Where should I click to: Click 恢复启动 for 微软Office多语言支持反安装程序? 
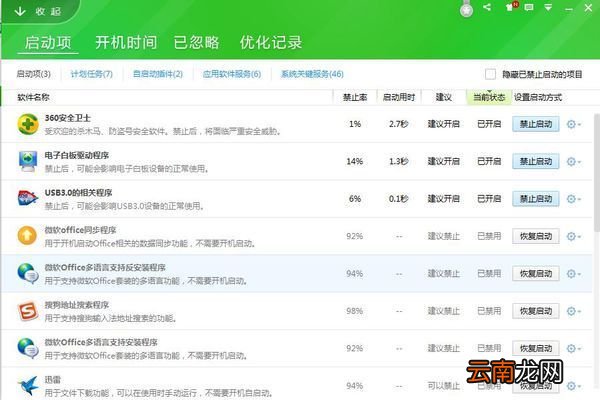coord(536,274)
